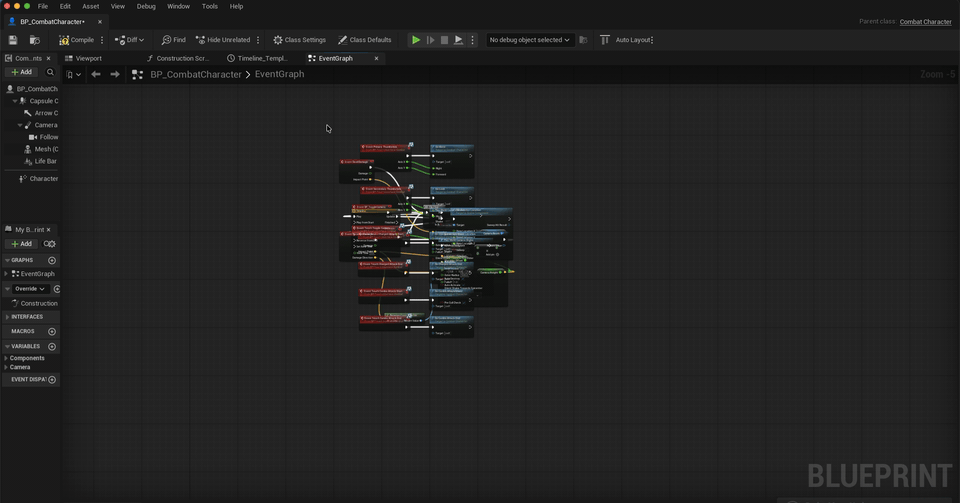
Task: Select BP_CombatCharacter root component row
Action: 32,89
